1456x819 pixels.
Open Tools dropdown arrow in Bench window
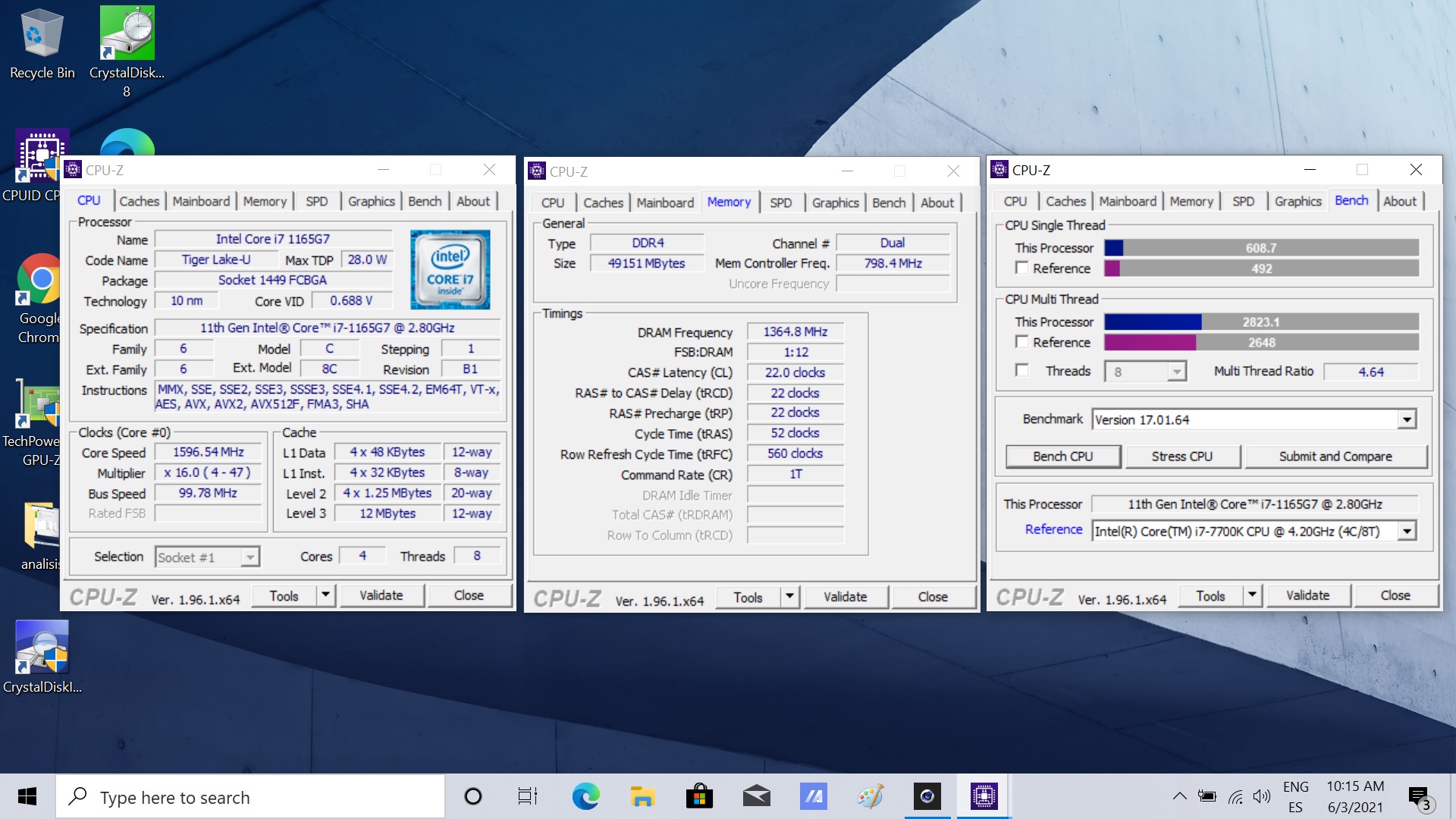(1252, 595)
